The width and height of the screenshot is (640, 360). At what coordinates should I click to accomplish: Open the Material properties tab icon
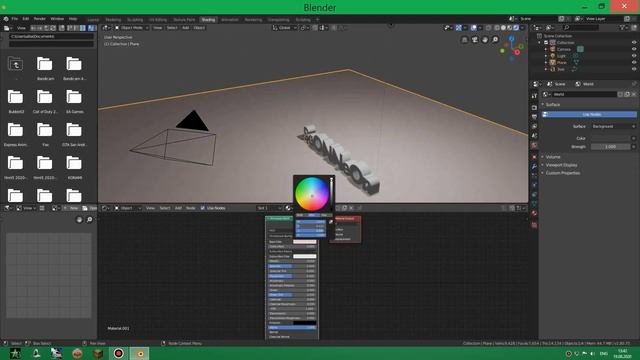534,213
